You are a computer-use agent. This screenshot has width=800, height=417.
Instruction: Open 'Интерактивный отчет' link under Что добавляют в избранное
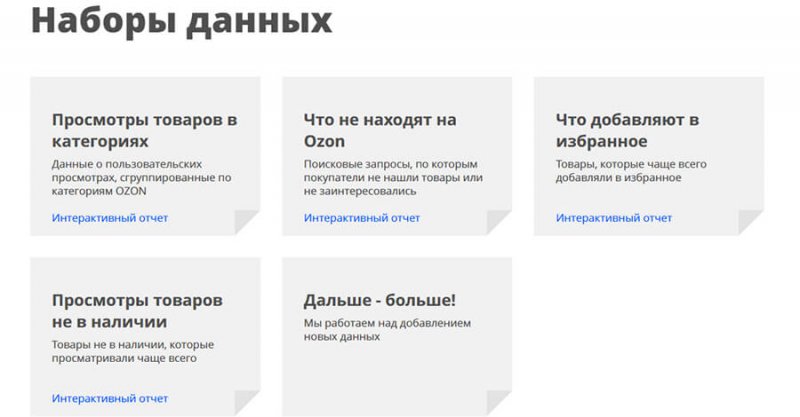pos(614,218)
